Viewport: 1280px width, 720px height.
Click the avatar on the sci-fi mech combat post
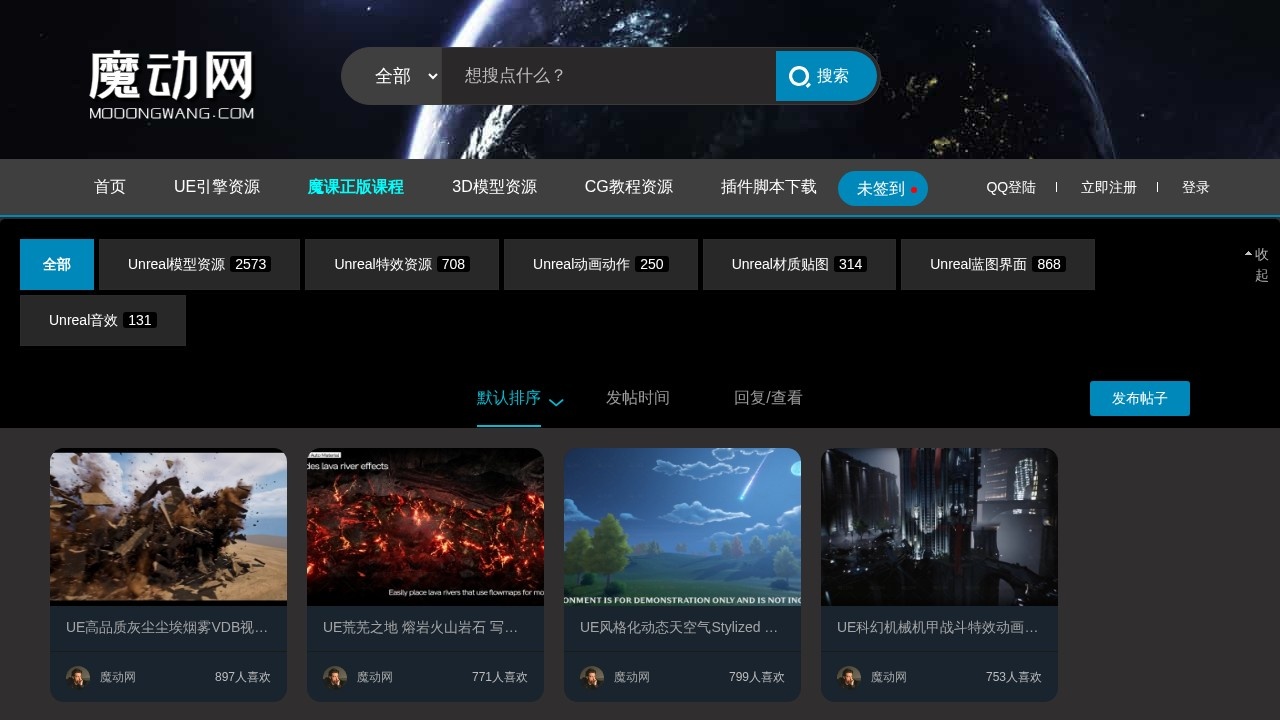(x=849, y=677)
